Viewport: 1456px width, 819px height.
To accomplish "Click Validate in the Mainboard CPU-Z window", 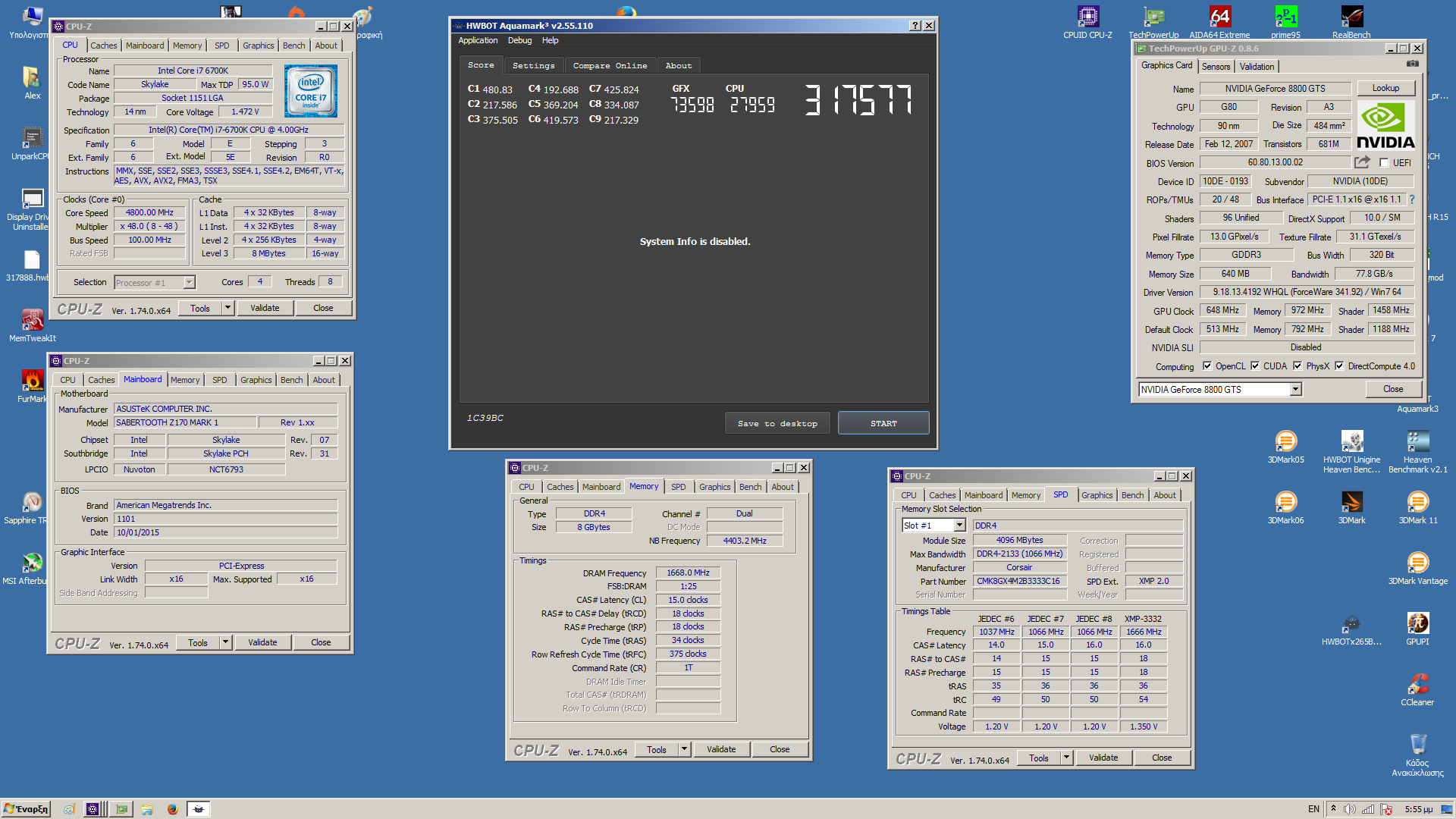I will [x=262, y=642].
